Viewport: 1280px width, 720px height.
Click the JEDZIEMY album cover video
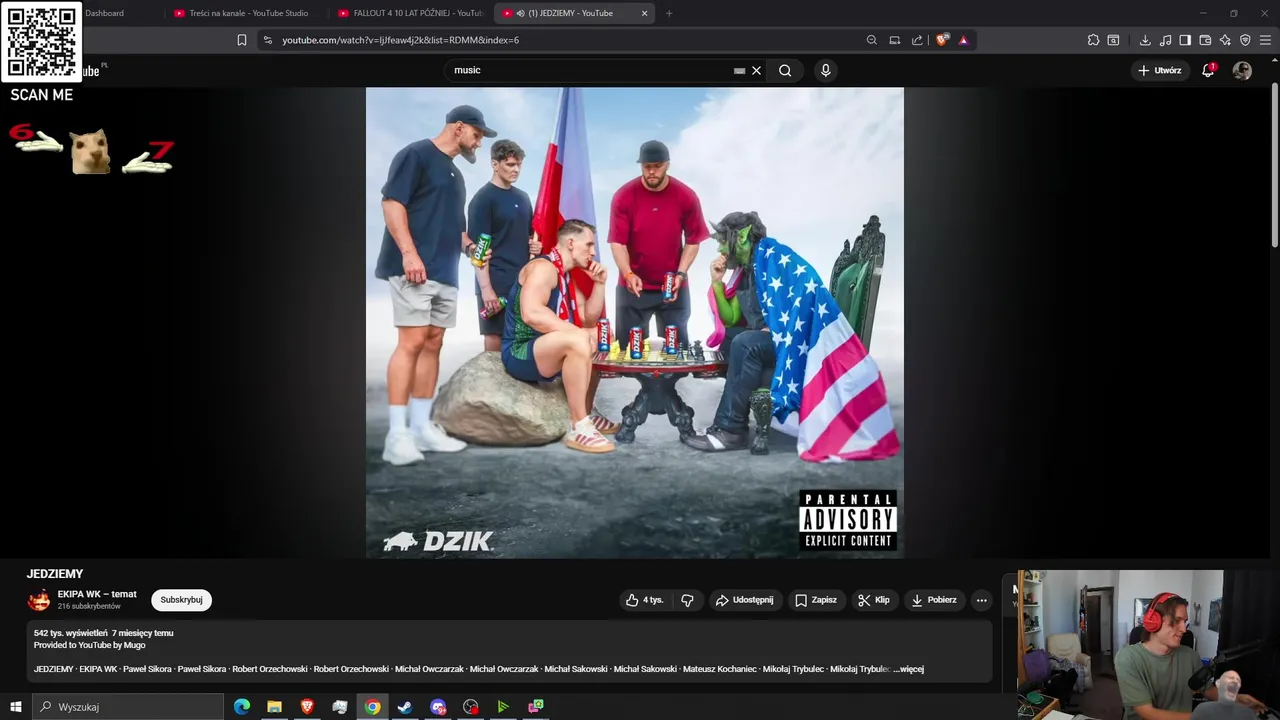coord(634,322)
